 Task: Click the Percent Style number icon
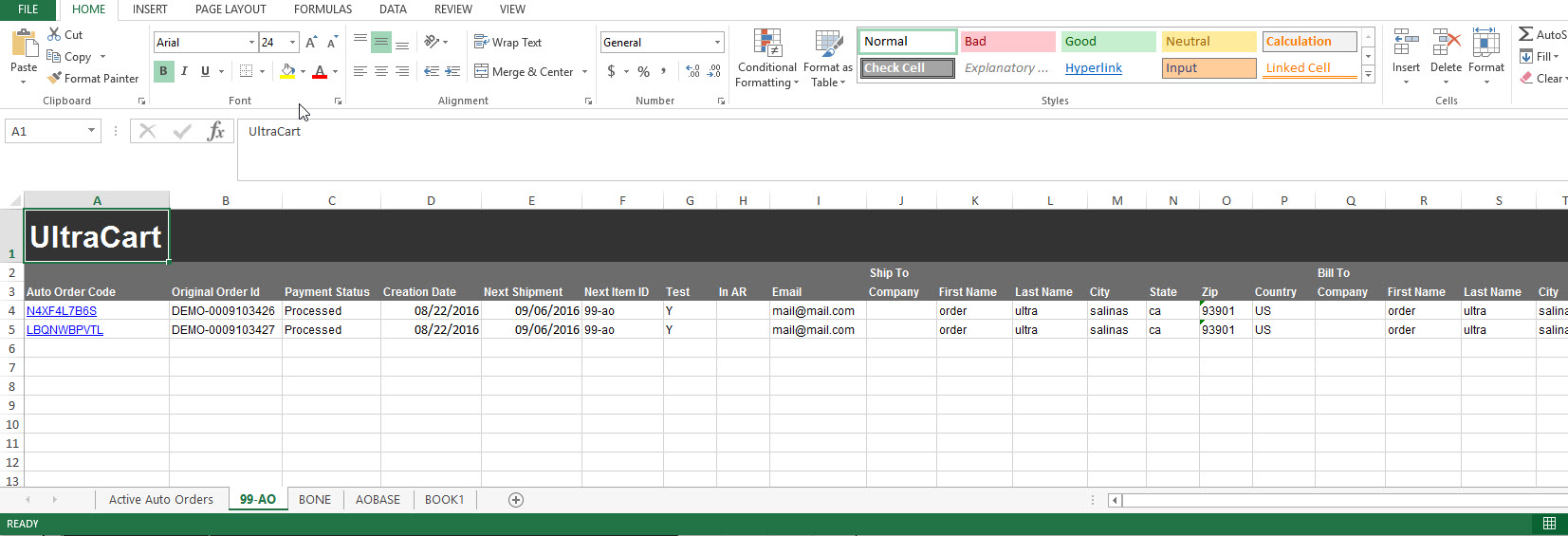644,71
